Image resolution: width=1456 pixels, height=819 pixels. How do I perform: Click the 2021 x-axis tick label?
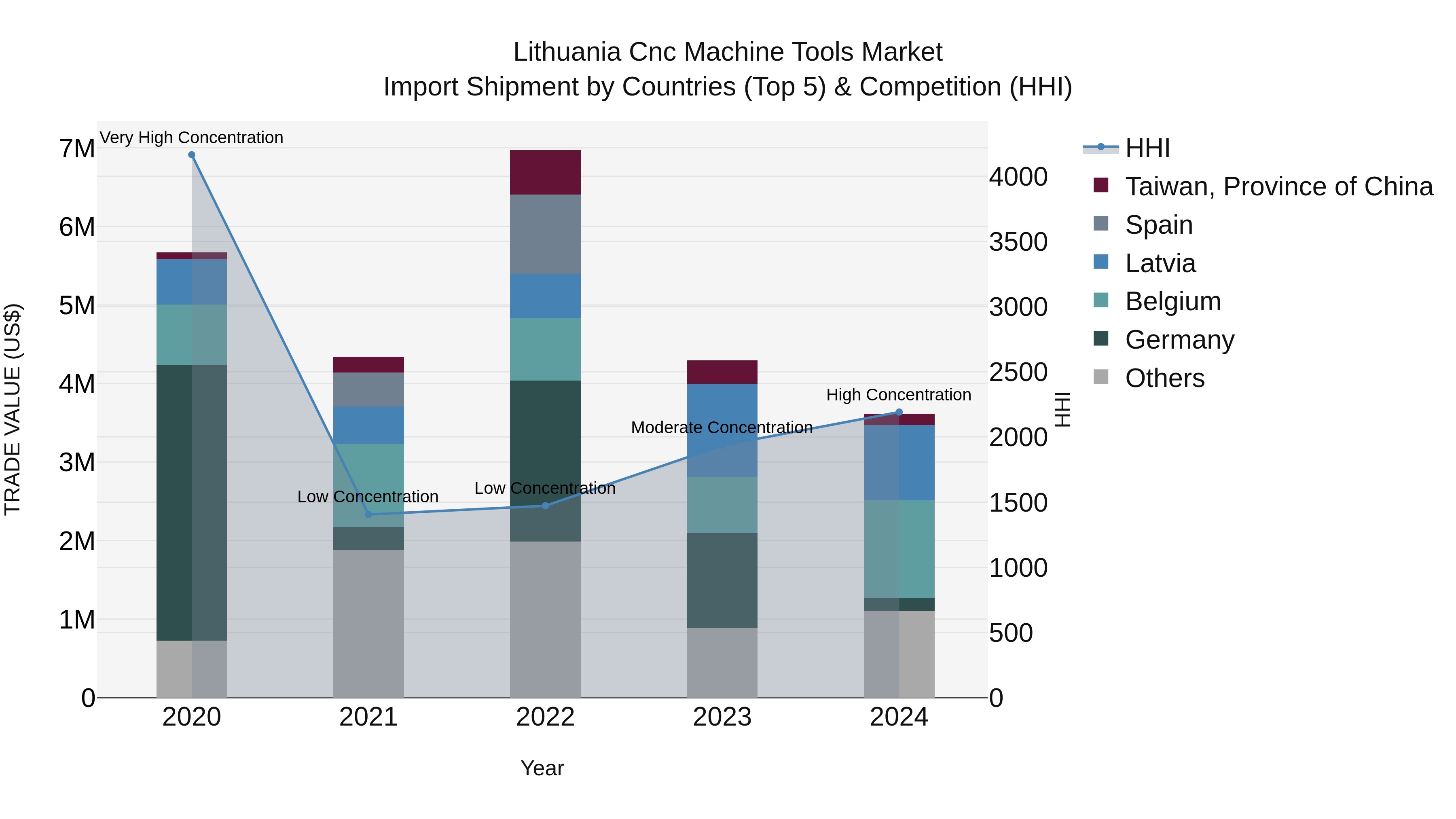pos(368,717)
